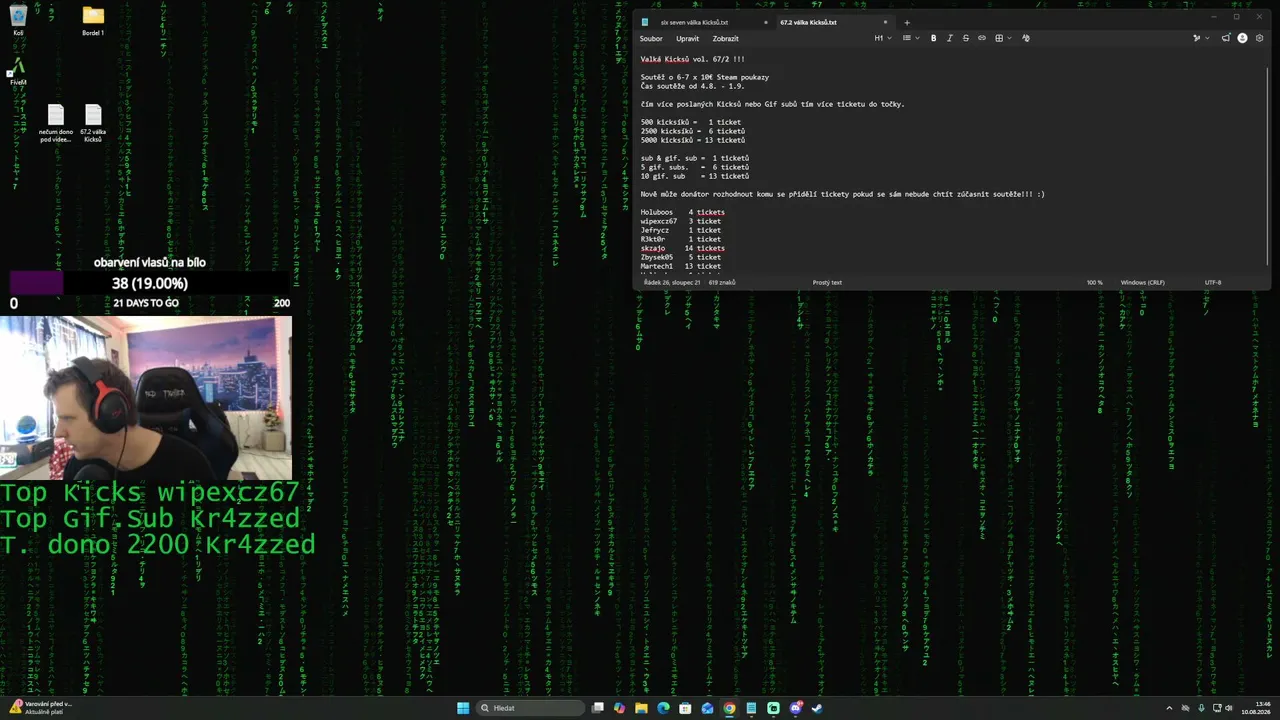Viewport: 1280px width, 720px height.
Task: Open the Mail app from the taskbar
Action: [707, 708]
